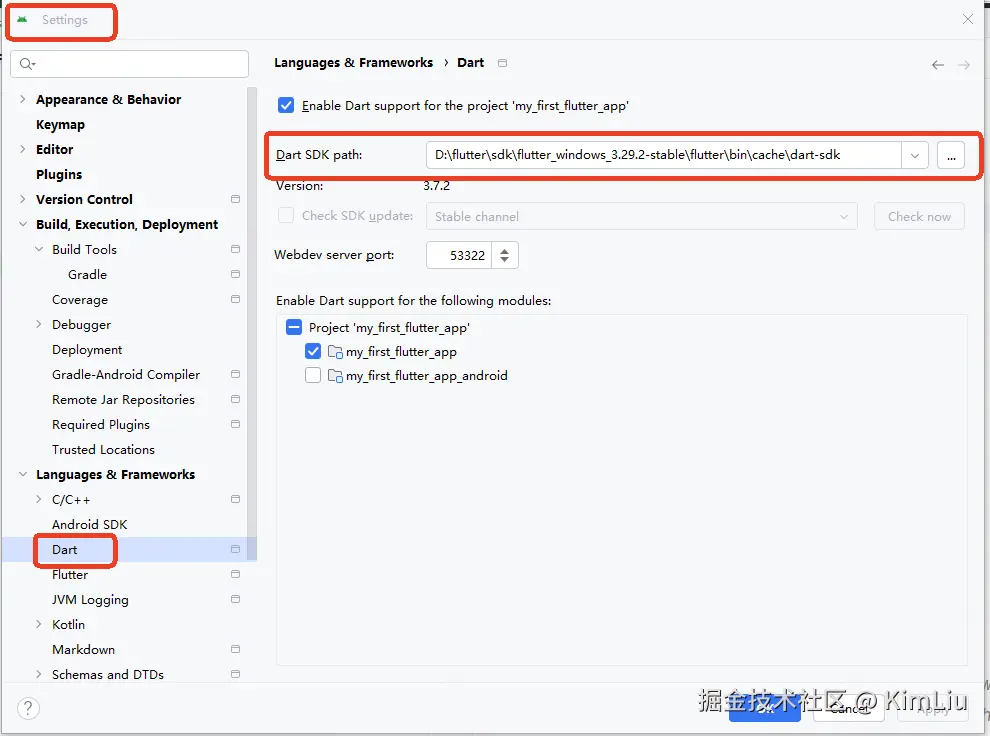Expand the Kotlin node
Image resolution: width=990 pixels, height=736 pixels.
(x=39, y=624)
